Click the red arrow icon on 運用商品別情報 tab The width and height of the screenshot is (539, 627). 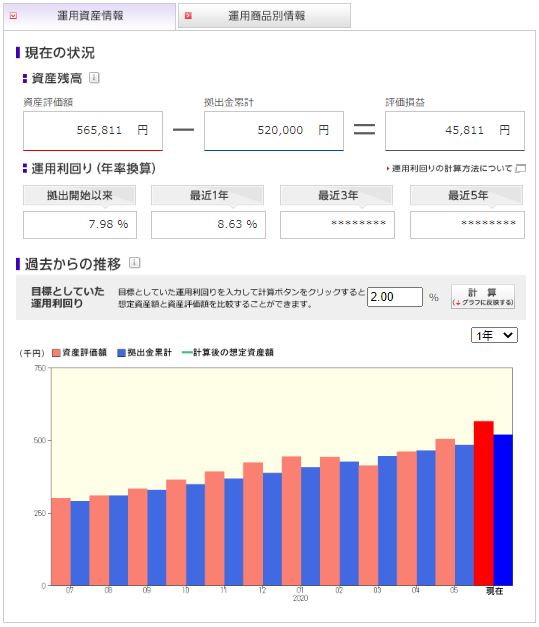pos(188,16)
